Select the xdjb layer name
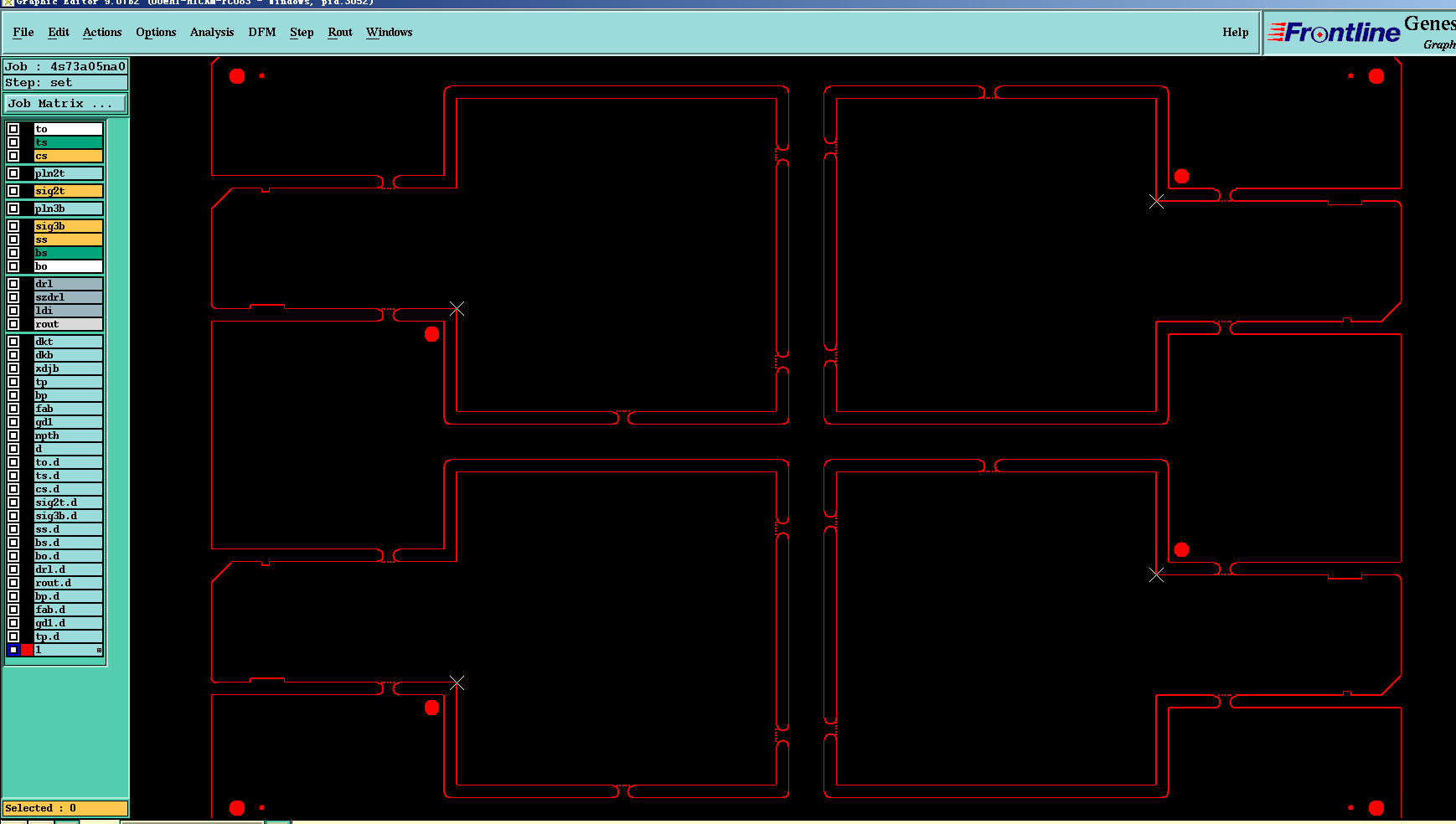Screen dimensions: 1456x824 pos(68,368)
